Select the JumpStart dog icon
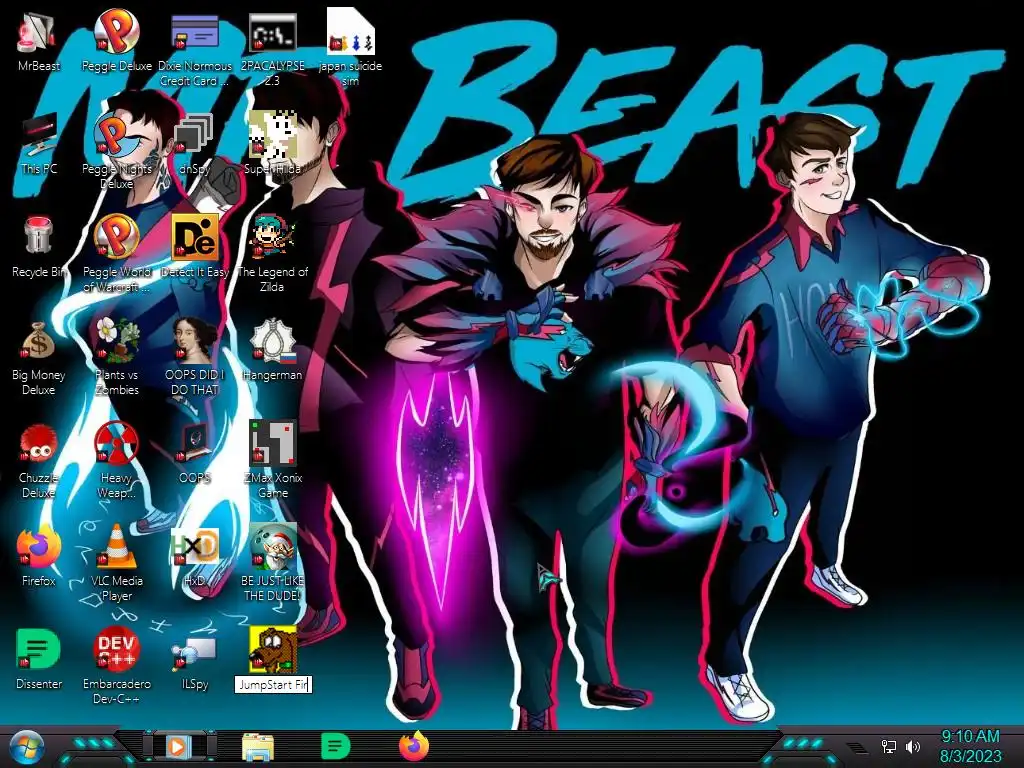Viewport: 1024px width, 768px height. pyautogui.click(x=272, y=650)
